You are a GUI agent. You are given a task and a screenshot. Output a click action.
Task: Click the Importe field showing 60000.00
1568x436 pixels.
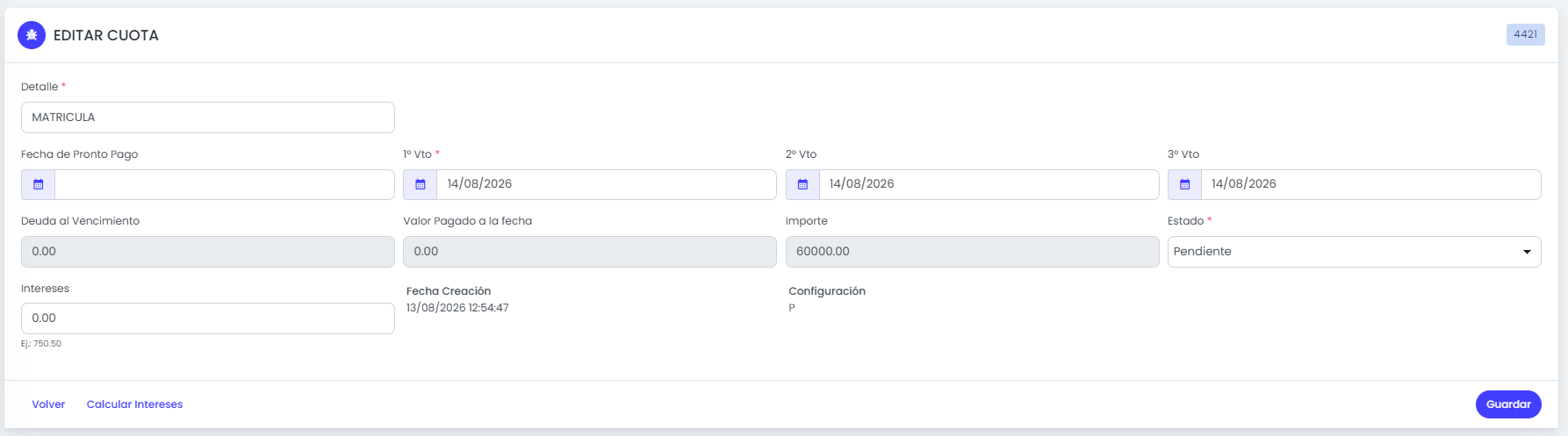point(973,252)
